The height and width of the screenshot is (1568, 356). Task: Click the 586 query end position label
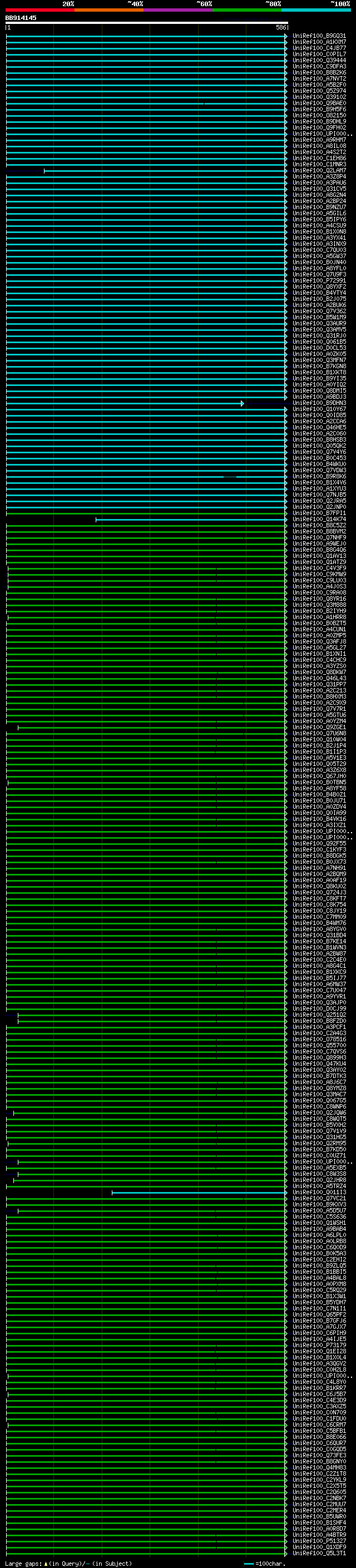(281, 27)
